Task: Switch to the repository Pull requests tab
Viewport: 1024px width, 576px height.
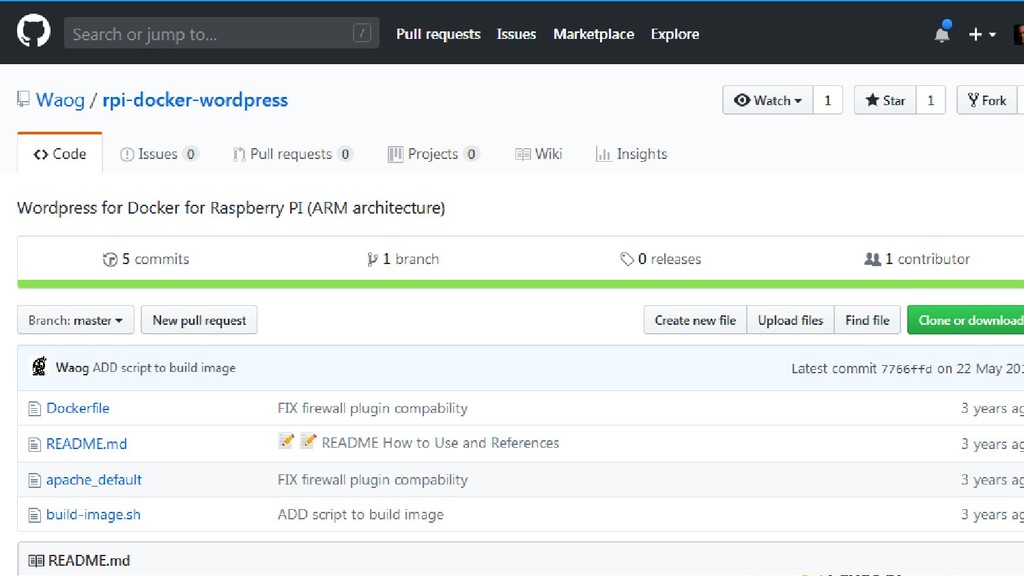Action: coord(293,153)
